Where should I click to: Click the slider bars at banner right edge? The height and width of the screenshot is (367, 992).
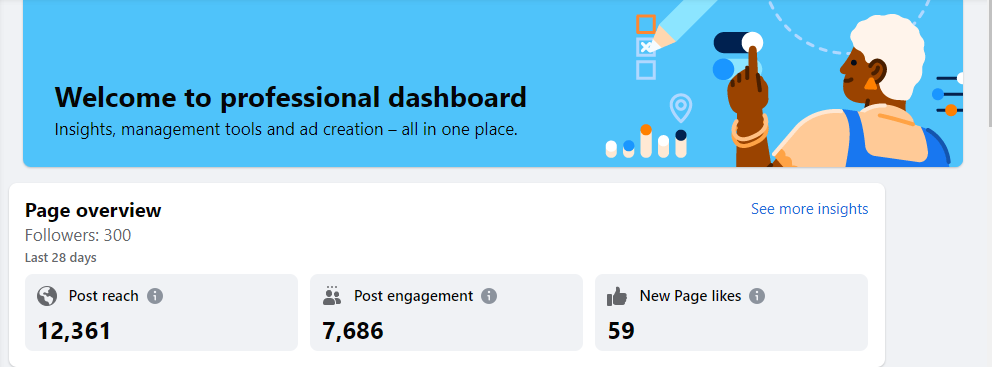coord(948,94)
